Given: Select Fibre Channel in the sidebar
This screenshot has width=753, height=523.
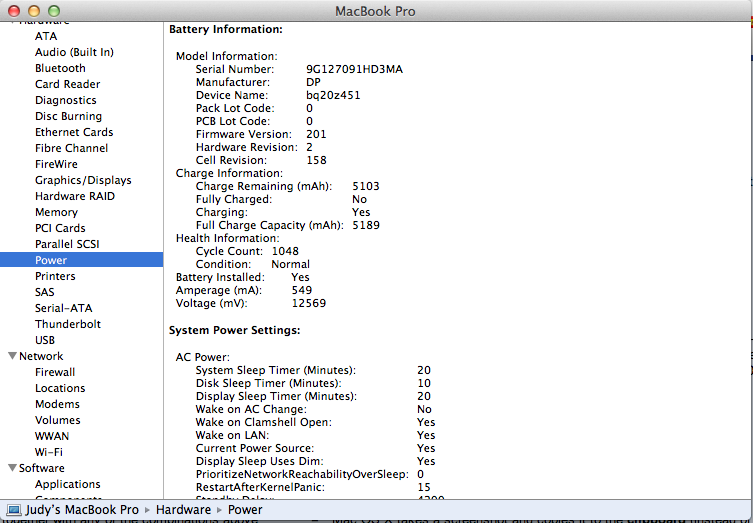Looking at the screenshot, I should click(71, 148).
